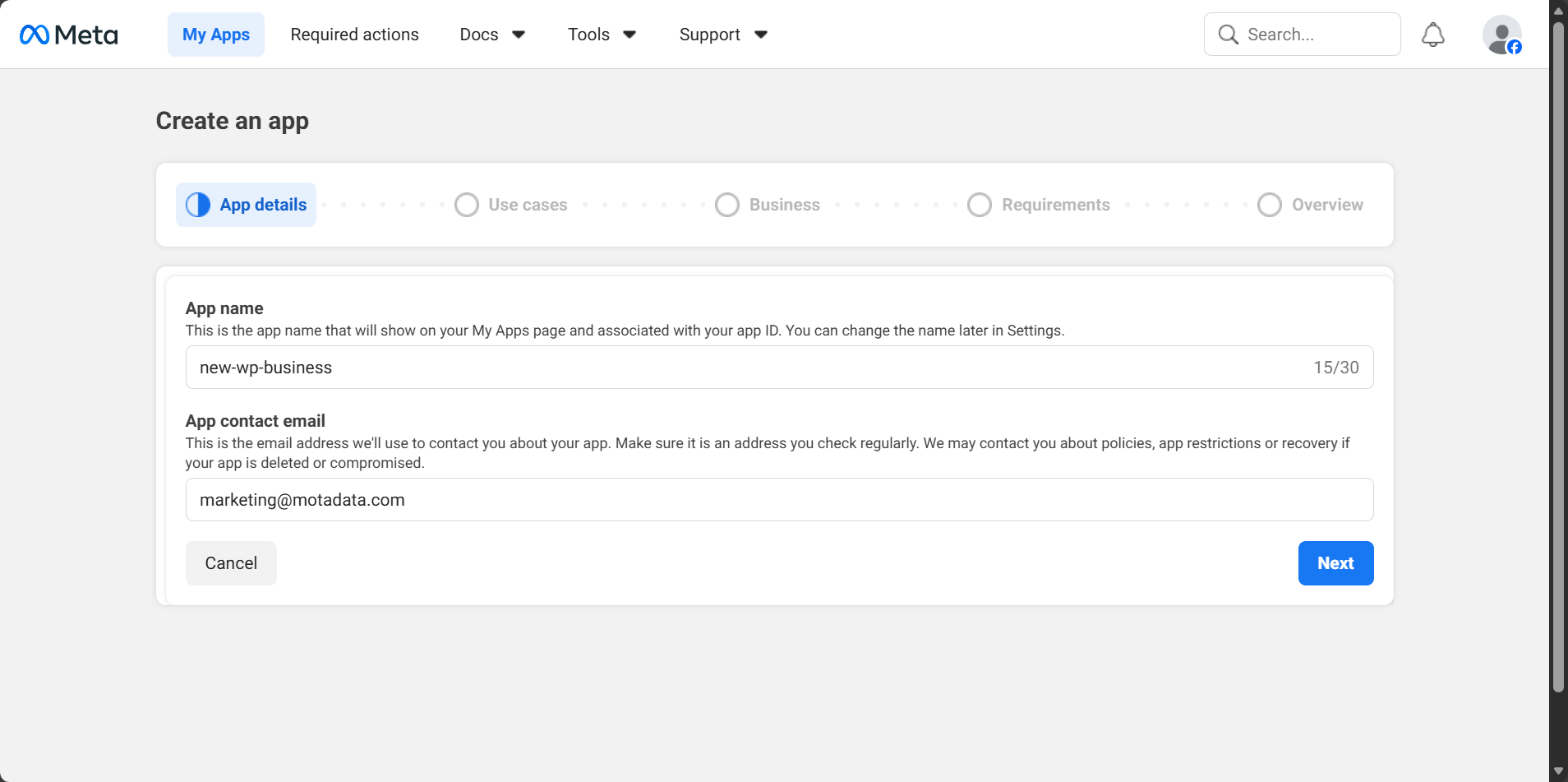Expand the Tools dropdown arrow
Screen dimensions: 1568x782
(x=630, y=35)
